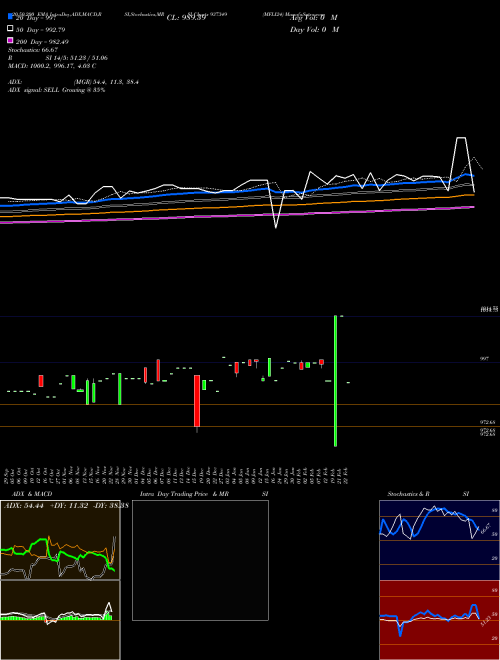Screen dimensions: 500x660
Task: Click the empty Intra Day Trading Price chart box
Action: 200,560
